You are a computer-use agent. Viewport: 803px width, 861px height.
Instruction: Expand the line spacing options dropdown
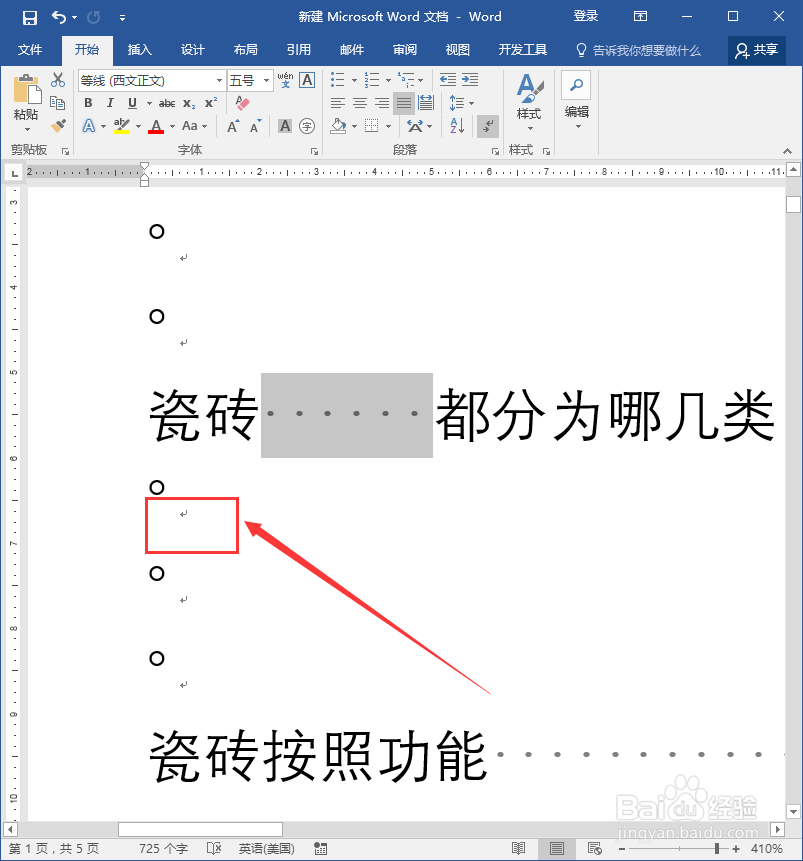(x=471, y=103)
